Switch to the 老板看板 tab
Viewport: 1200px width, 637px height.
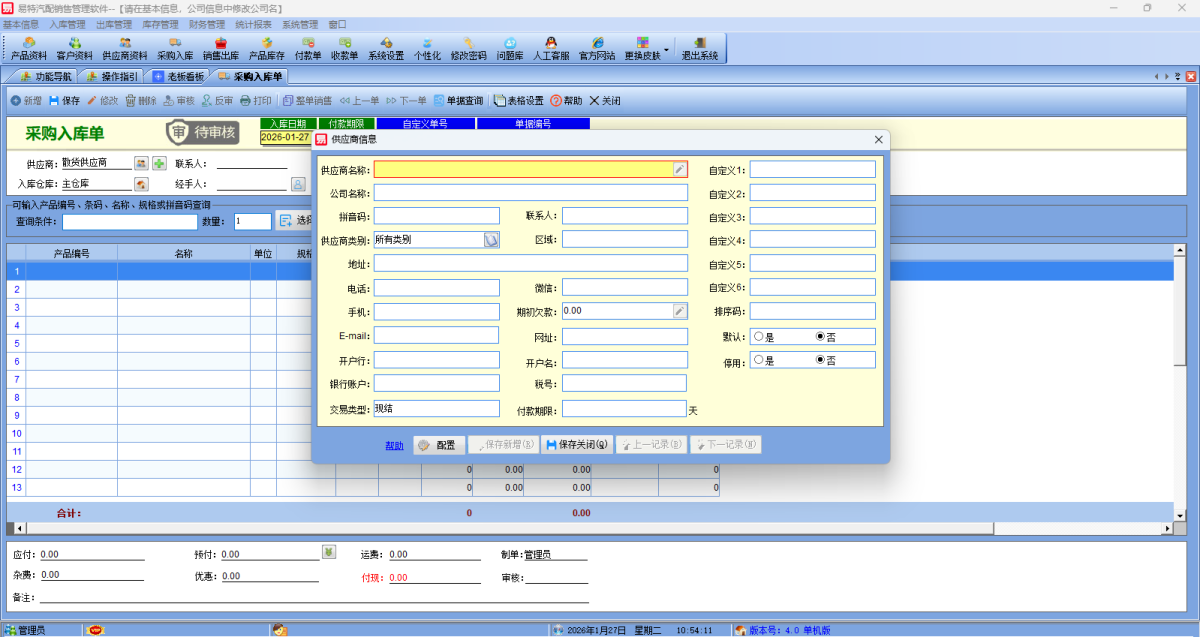(178, 76)
